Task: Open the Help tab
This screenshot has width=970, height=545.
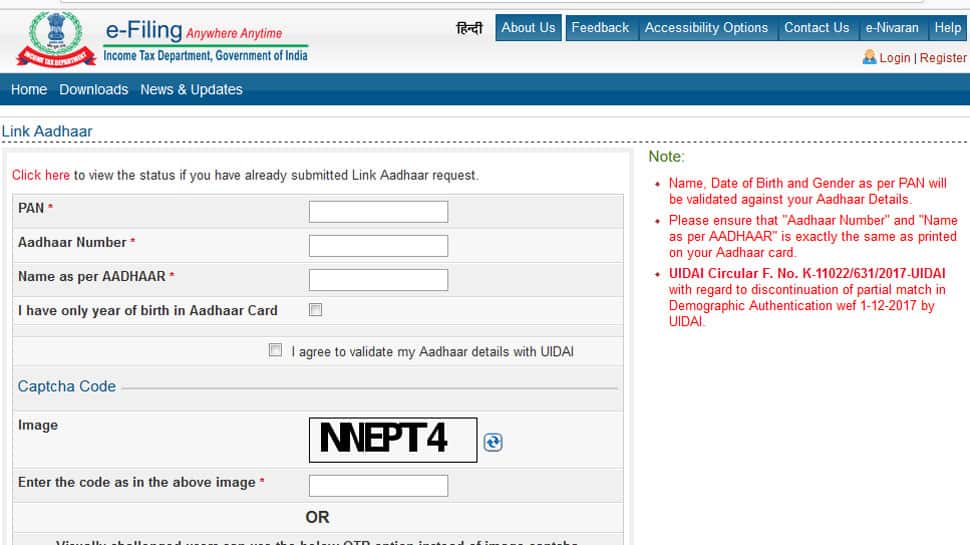Action: pos(947,28)
